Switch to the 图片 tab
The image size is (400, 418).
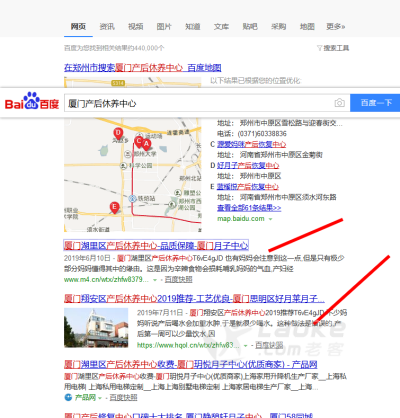click(164, 27)
